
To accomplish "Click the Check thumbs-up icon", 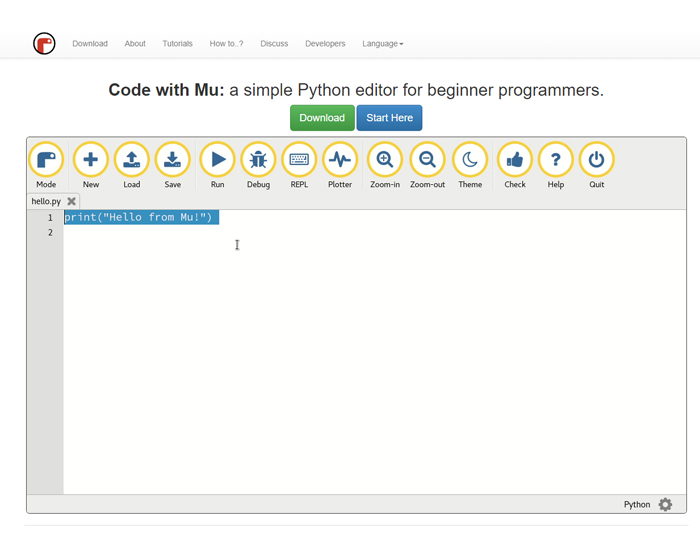I will click(x=515, y=160).
